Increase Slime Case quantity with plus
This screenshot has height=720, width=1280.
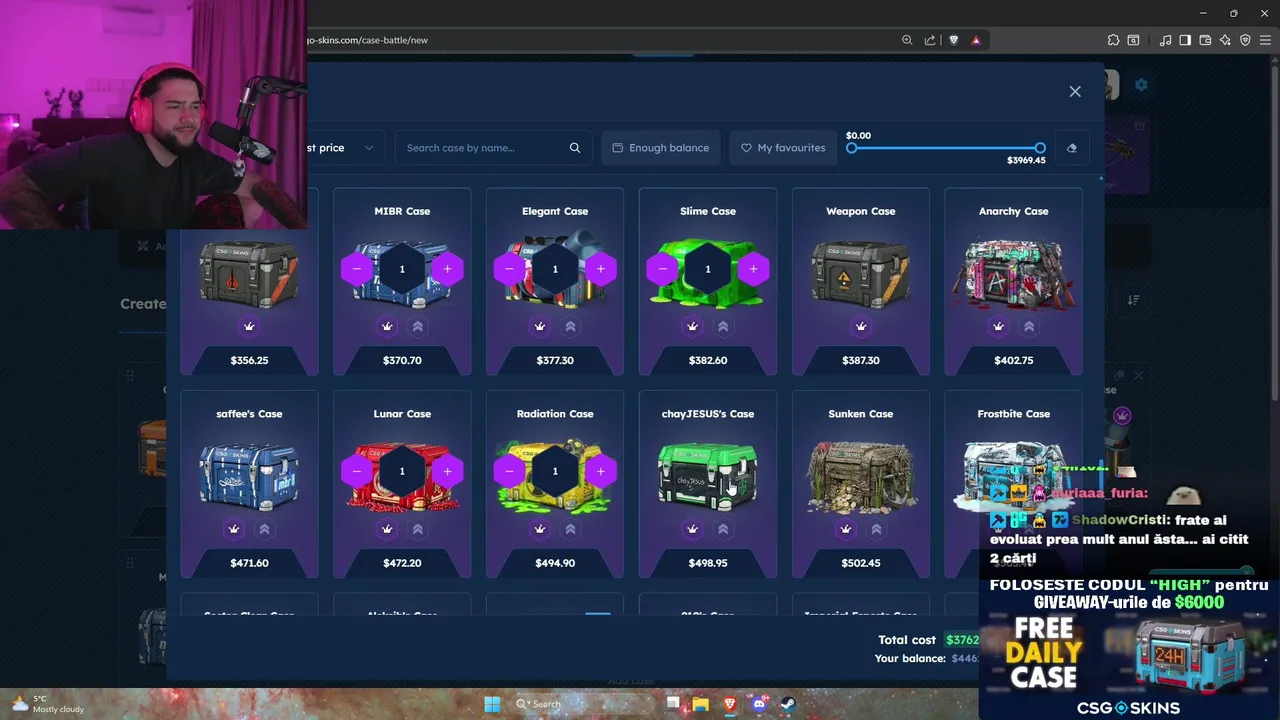click(x=753, y=269)
